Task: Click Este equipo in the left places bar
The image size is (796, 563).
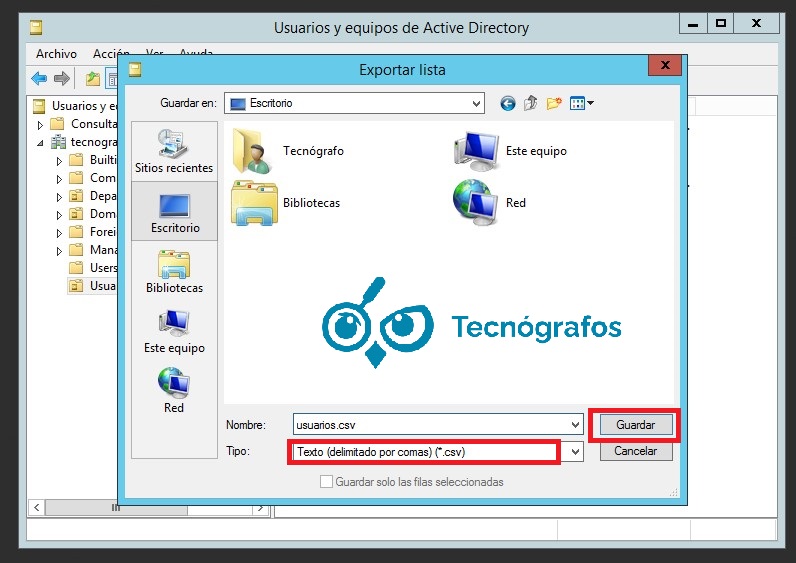Action: pyautogui.click(x=174, y=331)
